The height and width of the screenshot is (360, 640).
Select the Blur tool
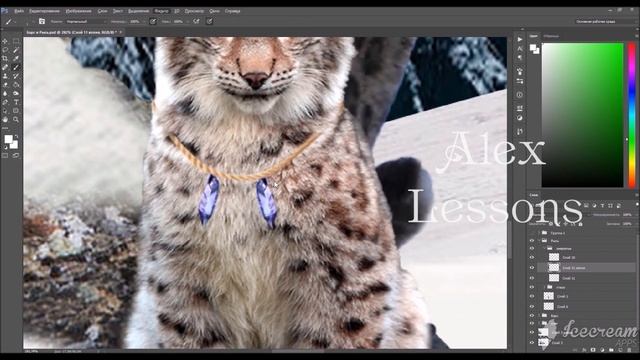coord(5,93)
